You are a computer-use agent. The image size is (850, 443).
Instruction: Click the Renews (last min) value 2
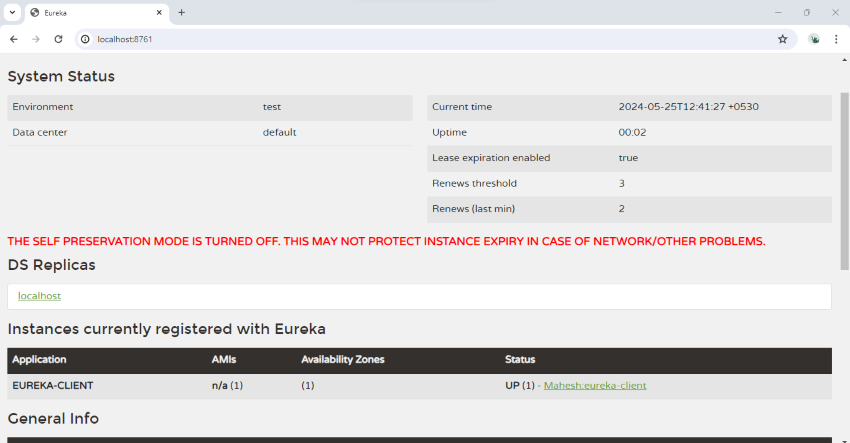[x=622, y=209]
